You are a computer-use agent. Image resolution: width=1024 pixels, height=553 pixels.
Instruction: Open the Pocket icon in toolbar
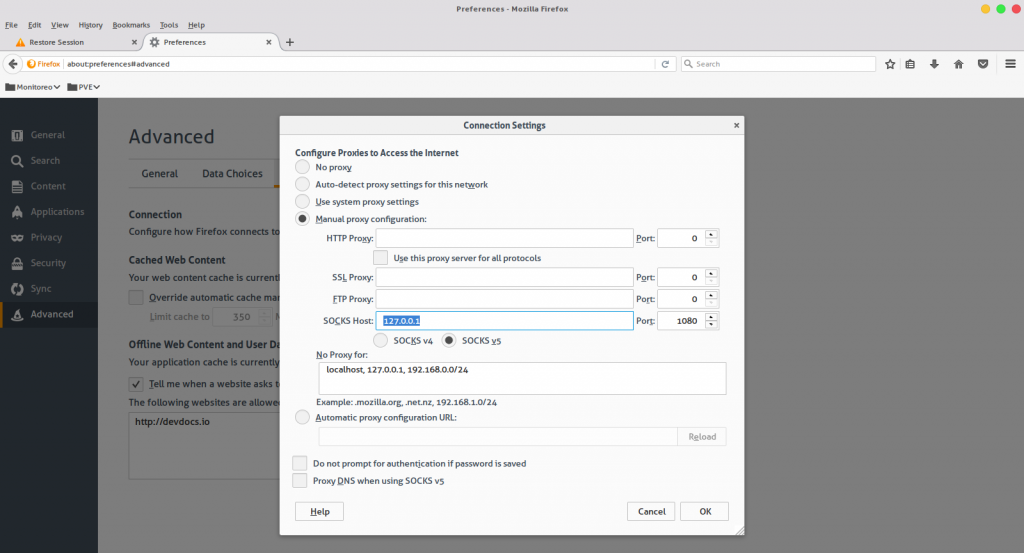[x=983, y=64]
